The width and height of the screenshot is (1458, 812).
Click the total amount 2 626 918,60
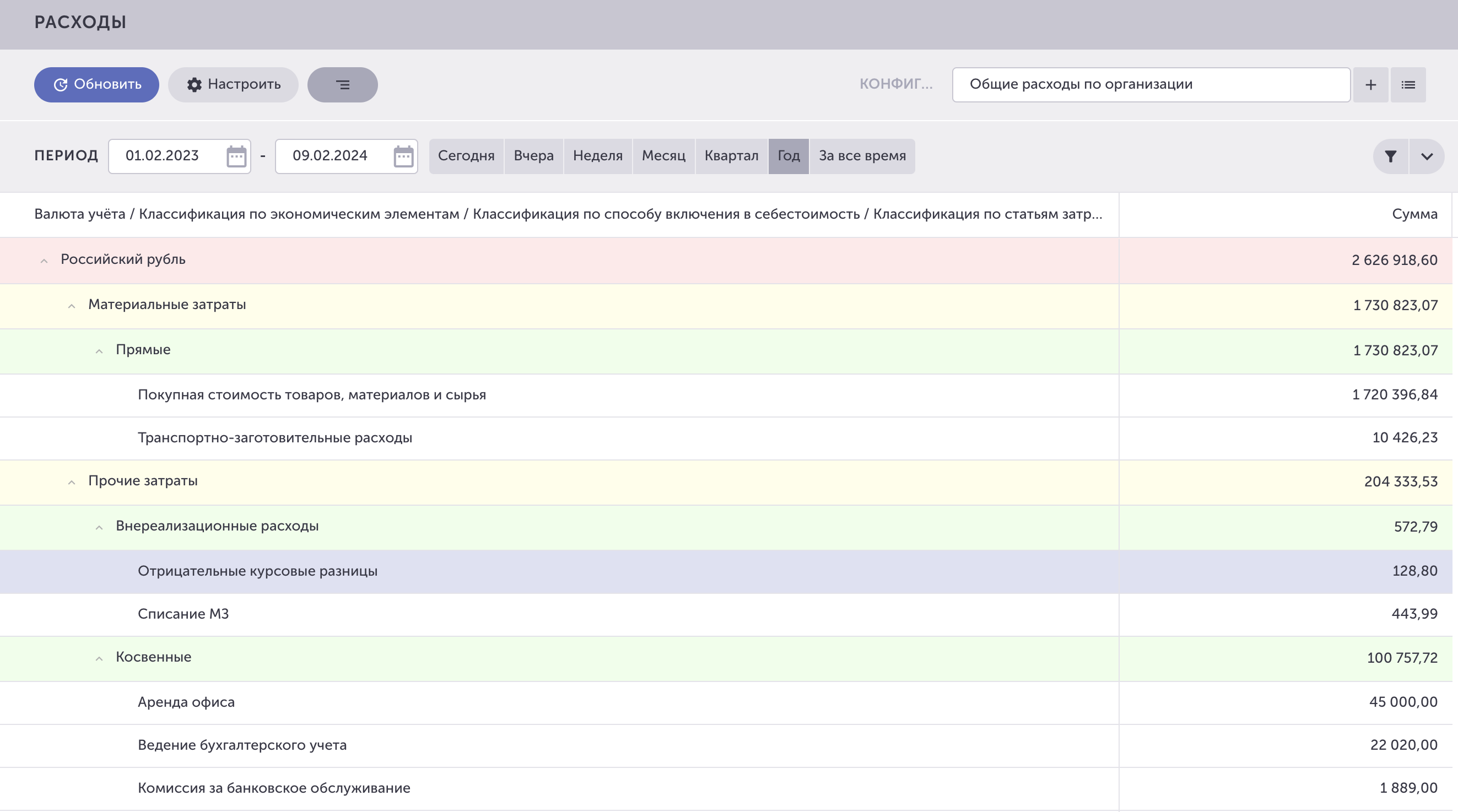(x=1395, y=261)
